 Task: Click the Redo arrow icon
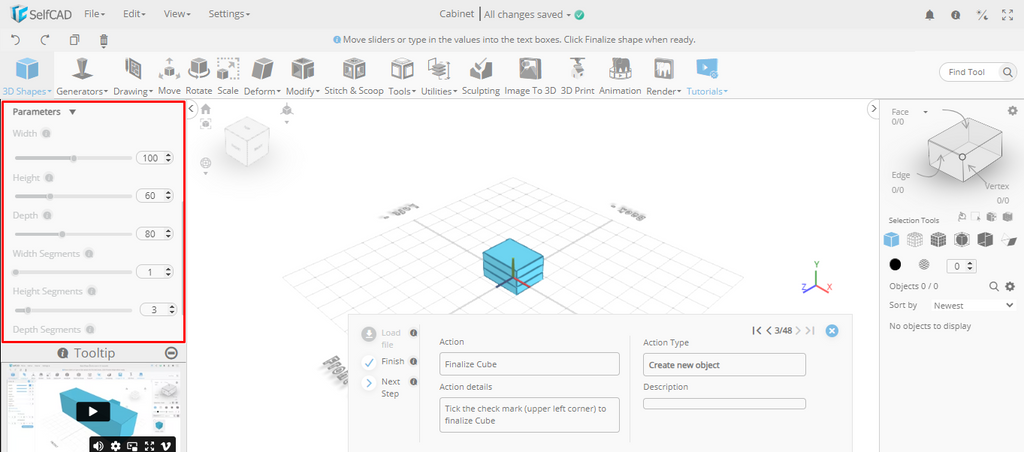44,40
